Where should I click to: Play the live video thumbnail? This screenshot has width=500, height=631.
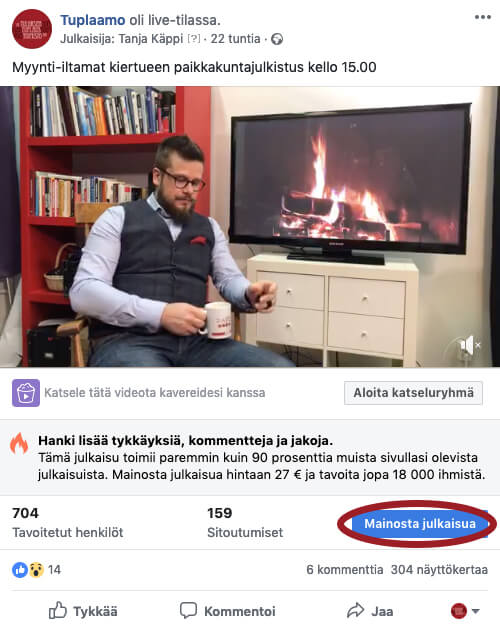[x=250, y=227]
